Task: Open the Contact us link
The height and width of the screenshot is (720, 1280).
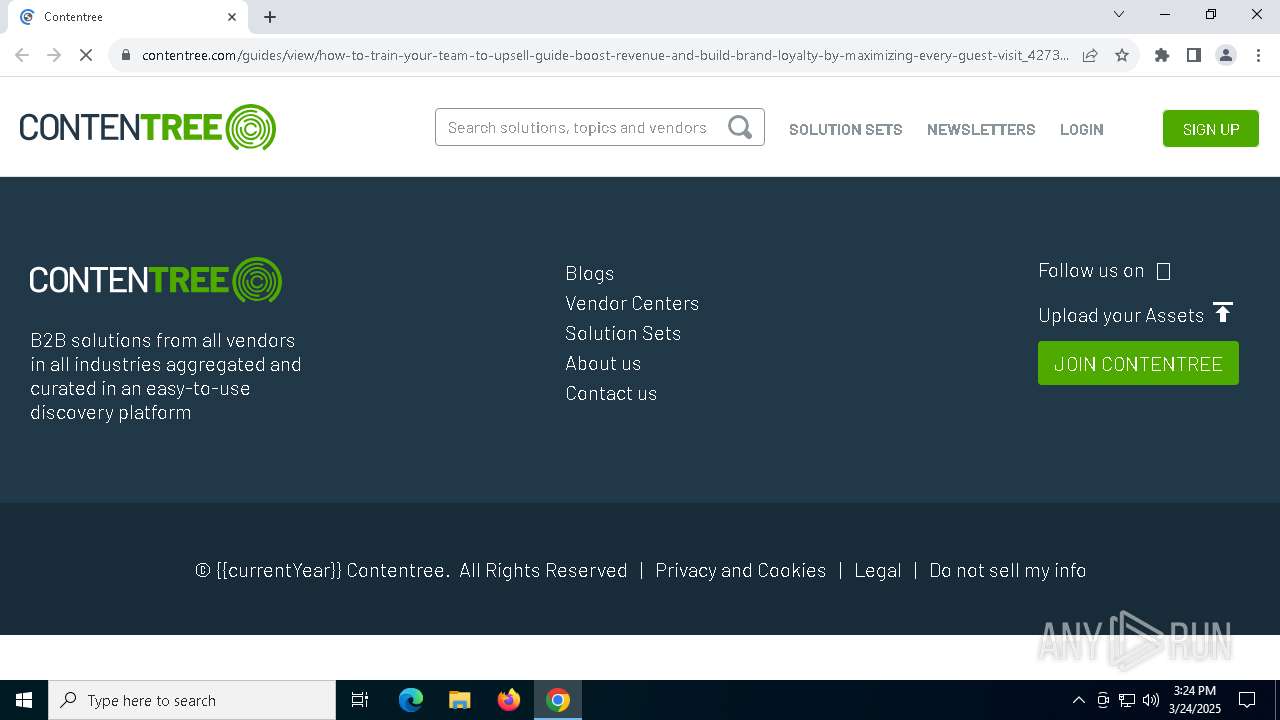Action: [x=611, y=393]
